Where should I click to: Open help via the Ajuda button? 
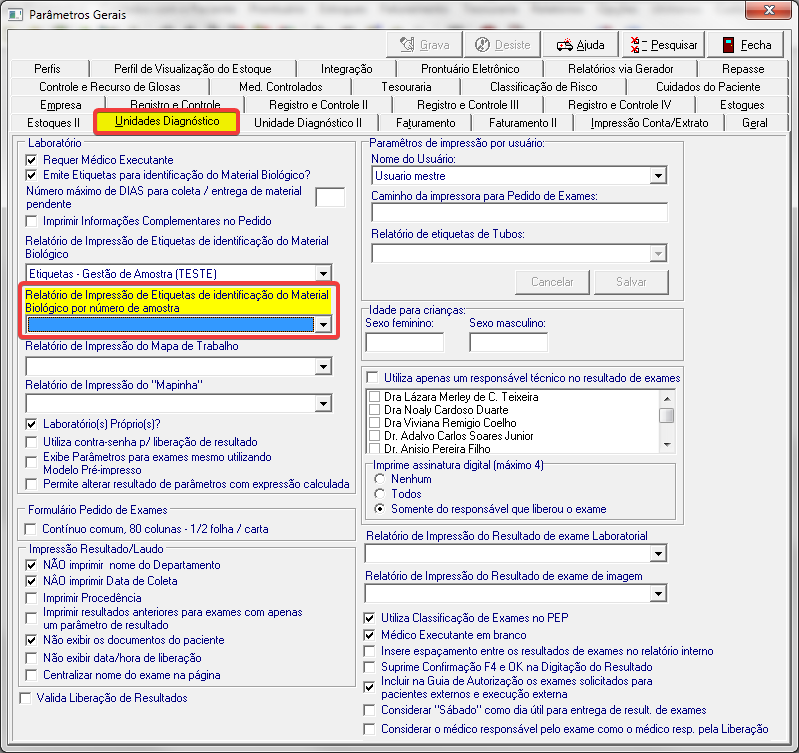pyautogui.click(x=581, y=45)
